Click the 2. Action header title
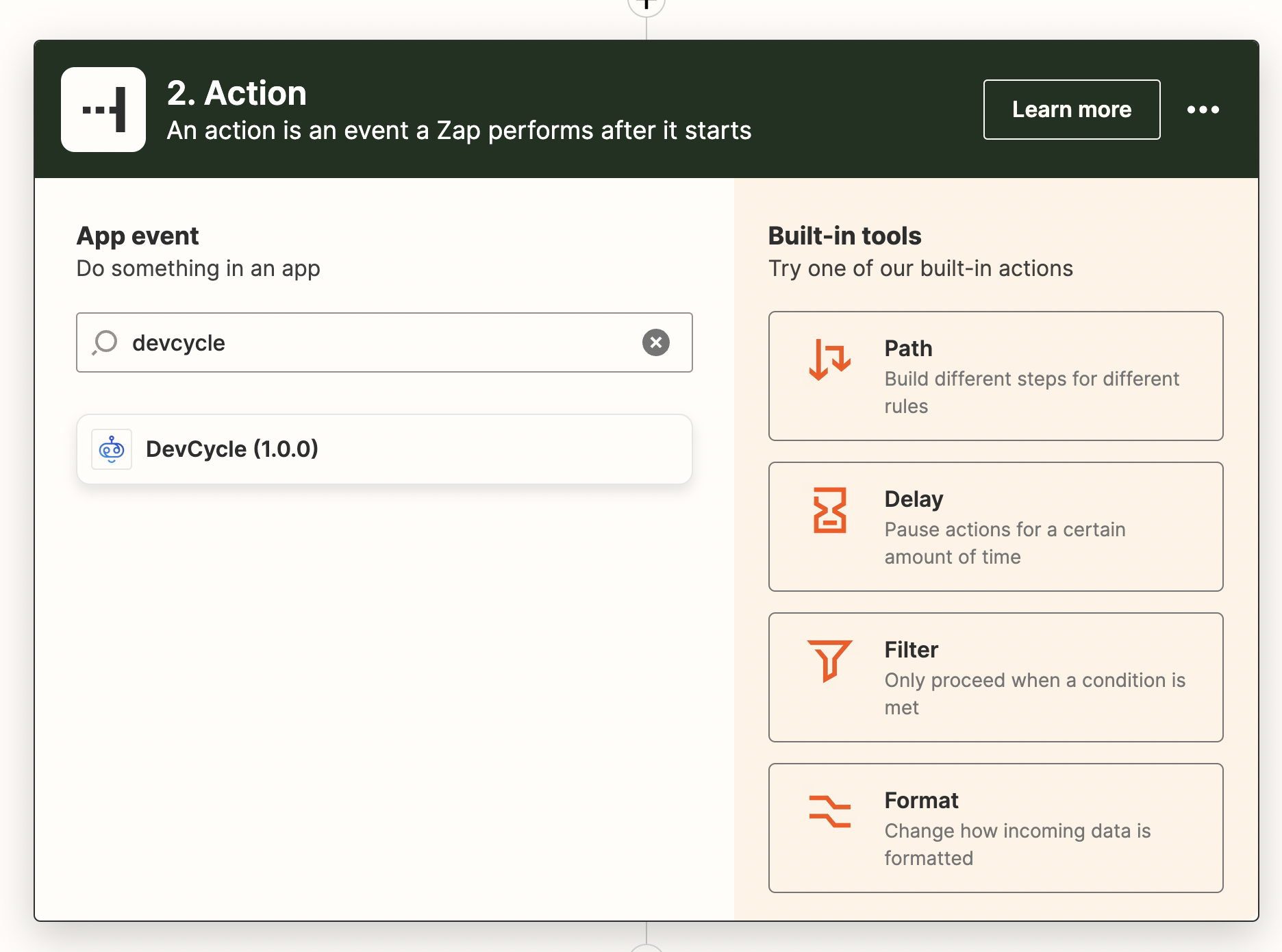This screenshot has width=1282, height=952. pos(236,93)
